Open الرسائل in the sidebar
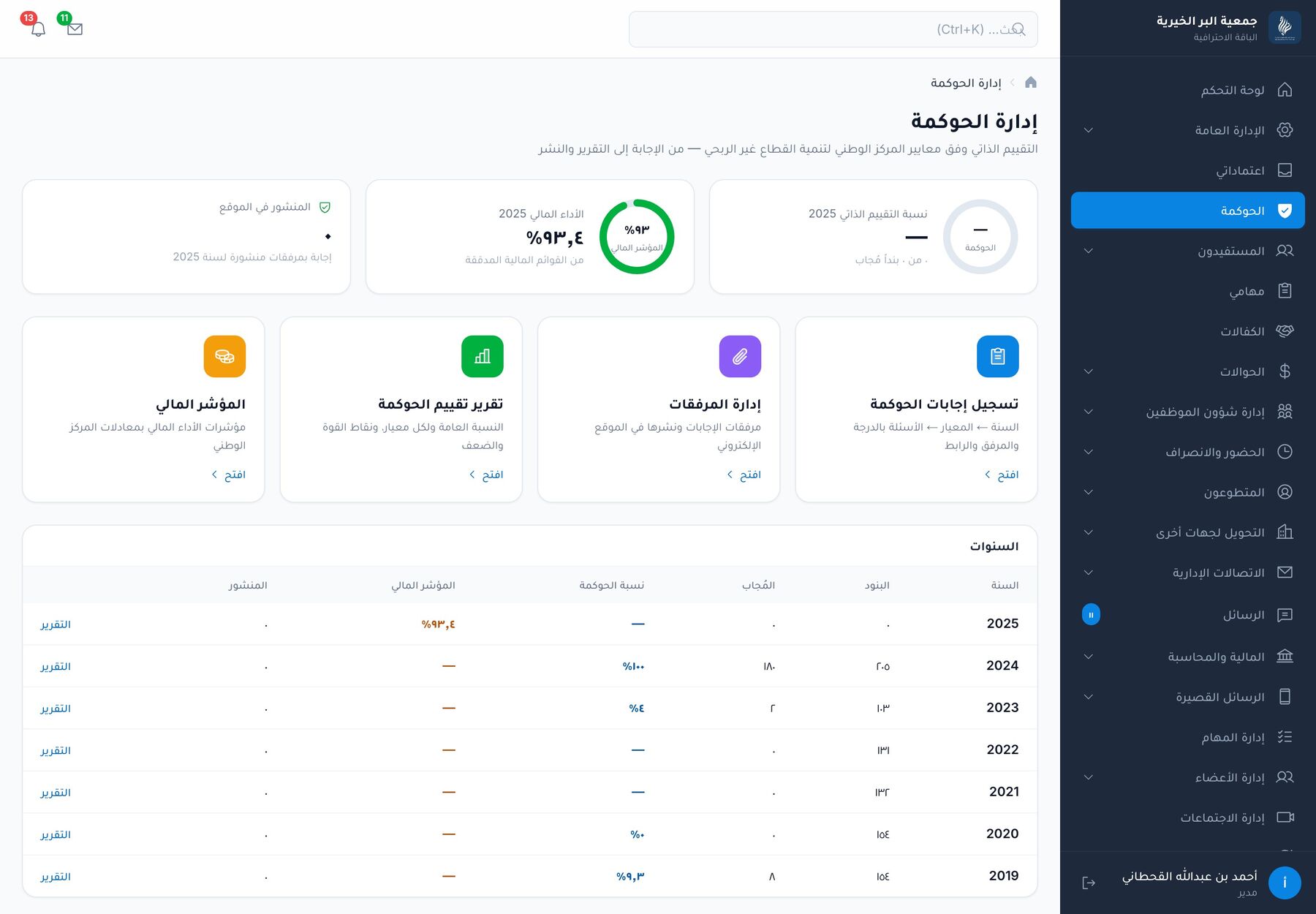Viewport: 1316px width, 914px height. click(x=1188, y=615)
